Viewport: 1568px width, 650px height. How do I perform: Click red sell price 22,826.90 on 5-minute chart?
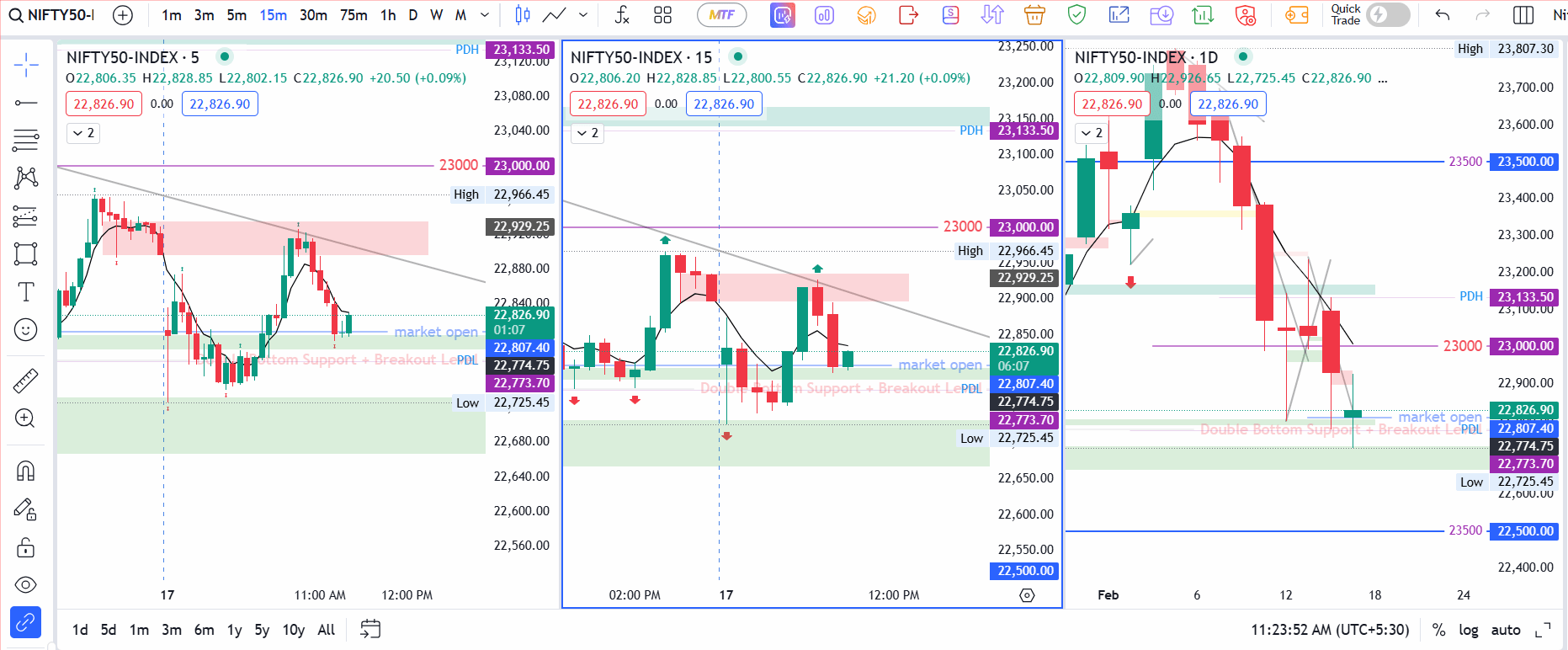coord(104,104)
